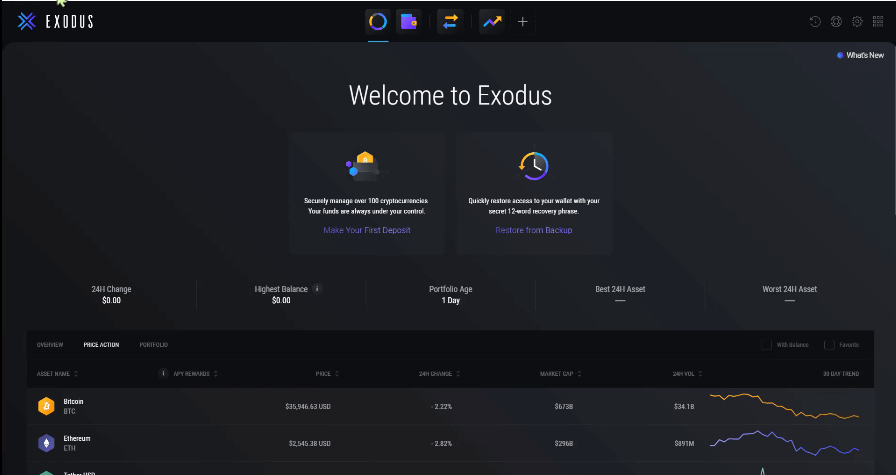Screen dimensions: 896x475
Task: Click Ethereum 24H change -2.82%
Action: pyautogui.click(x=441, y=443)
